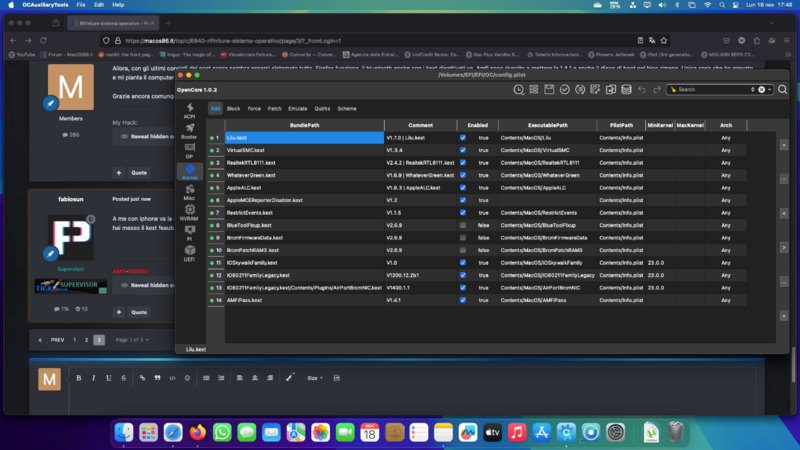The width and height of the screenshot is (800, 450).
Task: Go to page 2 of forum topic
Action: point(86,340)
